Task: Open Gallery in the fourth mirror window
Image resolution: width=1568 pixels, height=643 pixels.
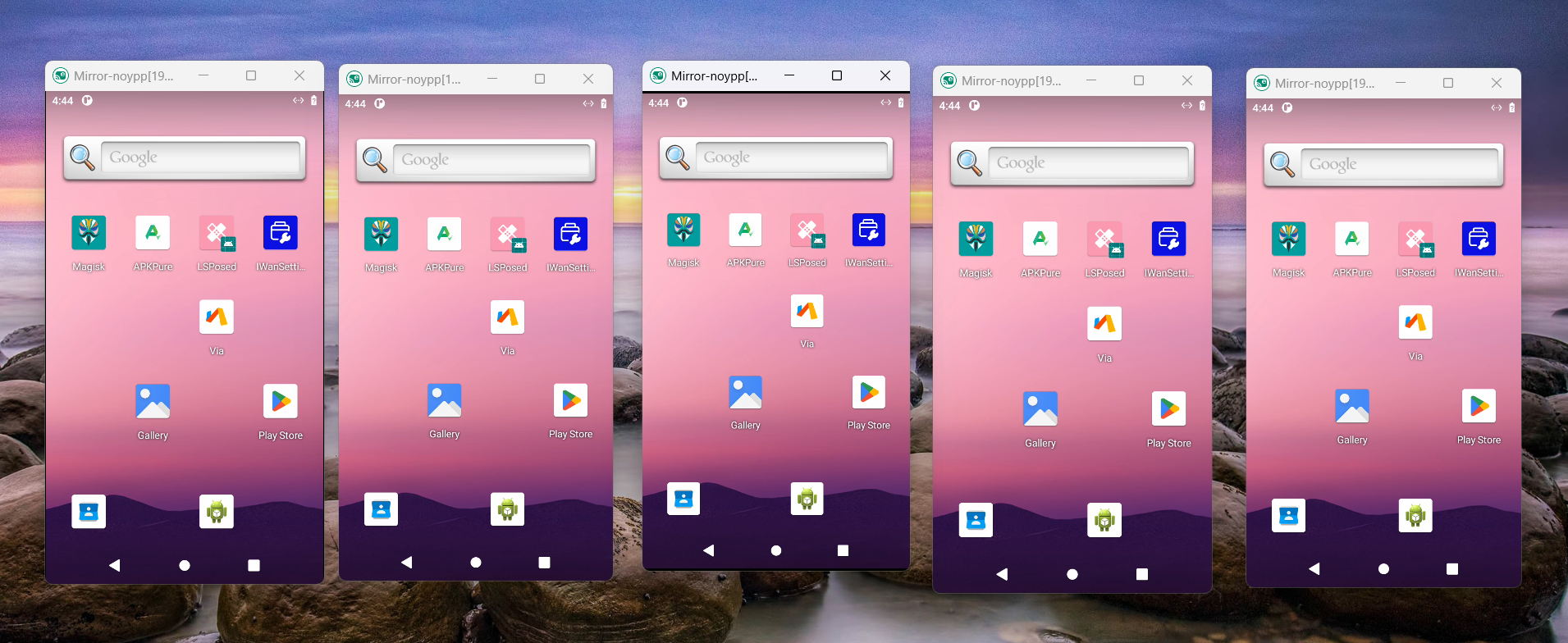Action: tap(1040, 408)
